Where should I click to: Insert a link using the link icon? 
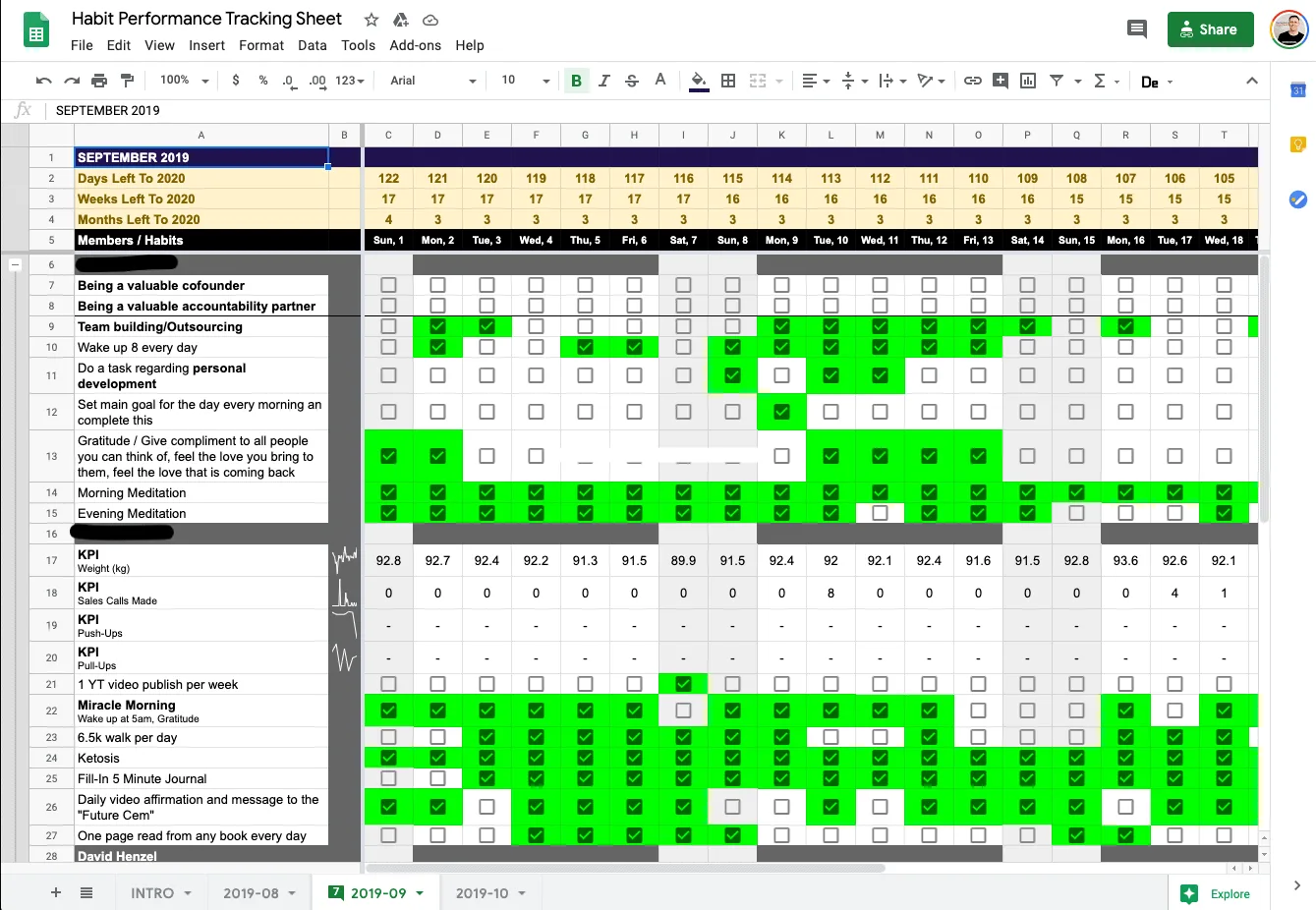[x=973, y=81]
